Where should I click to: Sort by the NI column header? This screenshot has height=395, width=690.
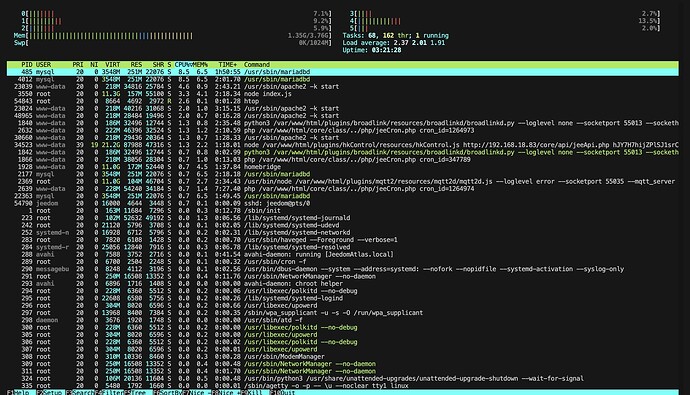94,65
